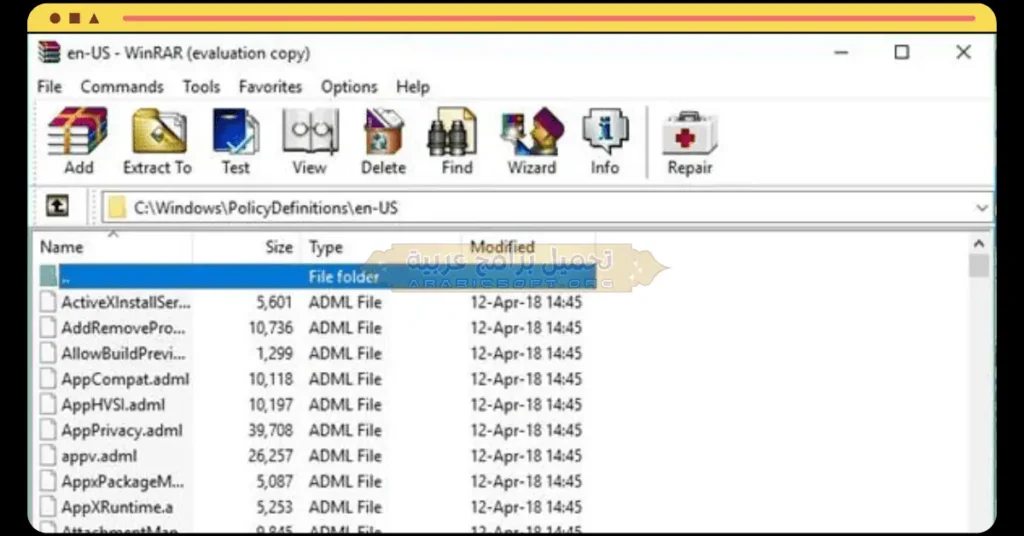Click the Add archive toolbar icon
This screenshot has width=1024, height=536.
[78, 141]
